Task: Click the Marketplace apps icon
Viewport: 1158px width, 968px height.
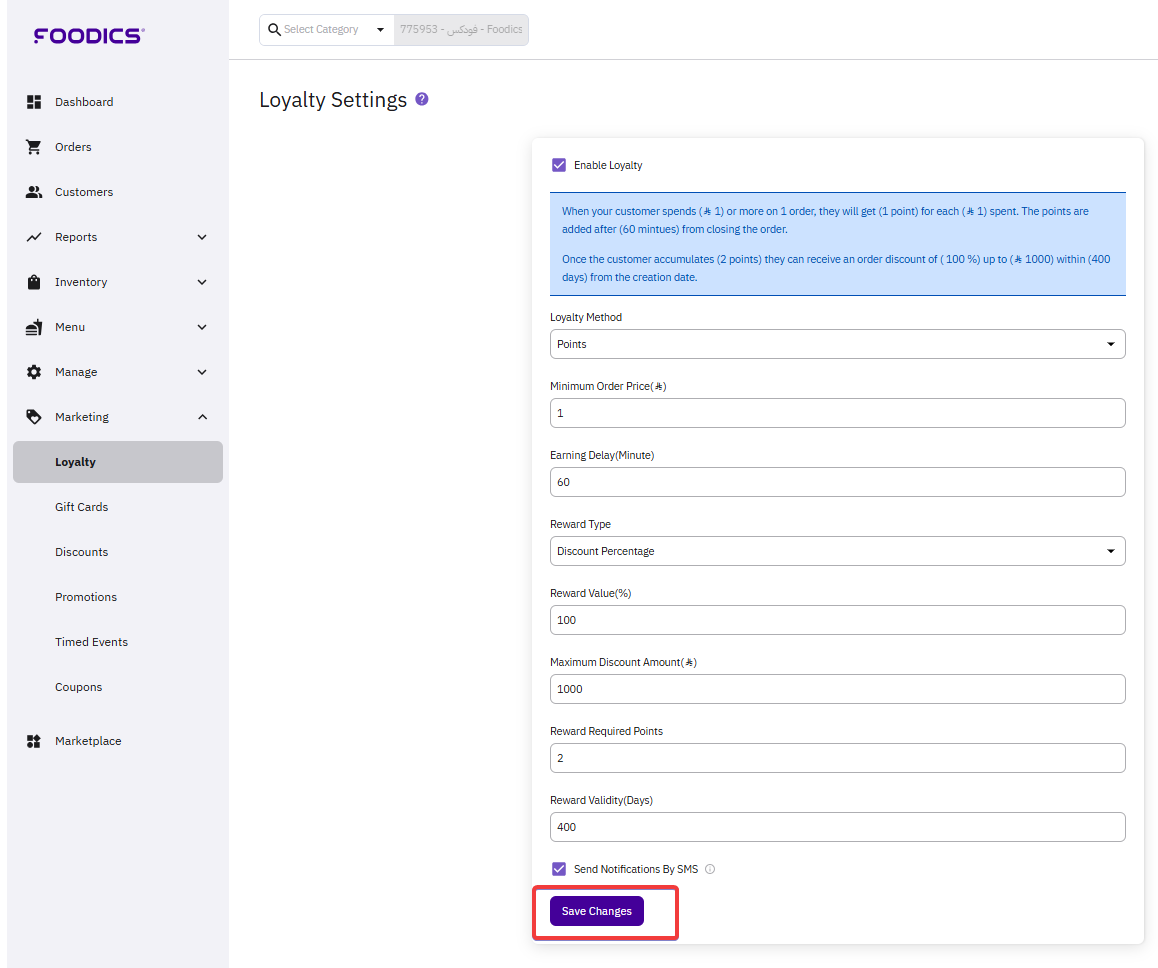Action: click(34, 741)
